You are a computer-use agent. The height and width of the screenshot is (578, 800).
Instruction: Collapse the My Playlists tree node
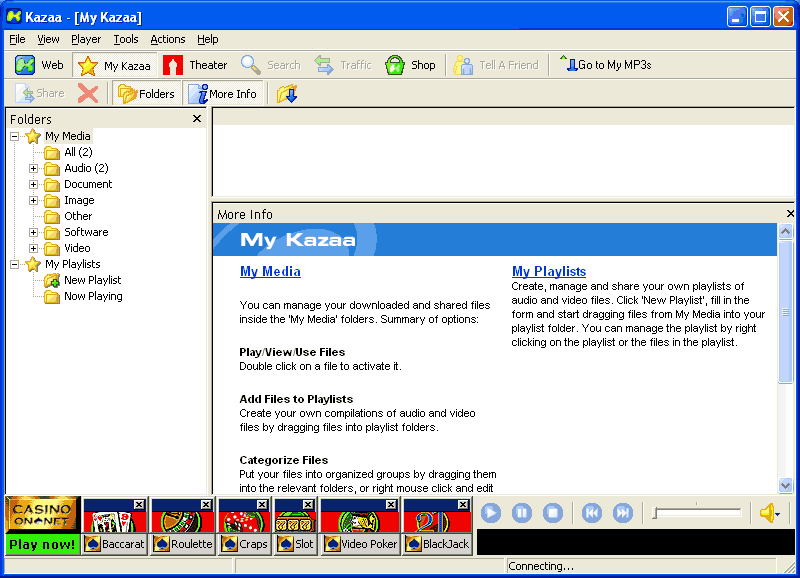(x=14, y=264)
